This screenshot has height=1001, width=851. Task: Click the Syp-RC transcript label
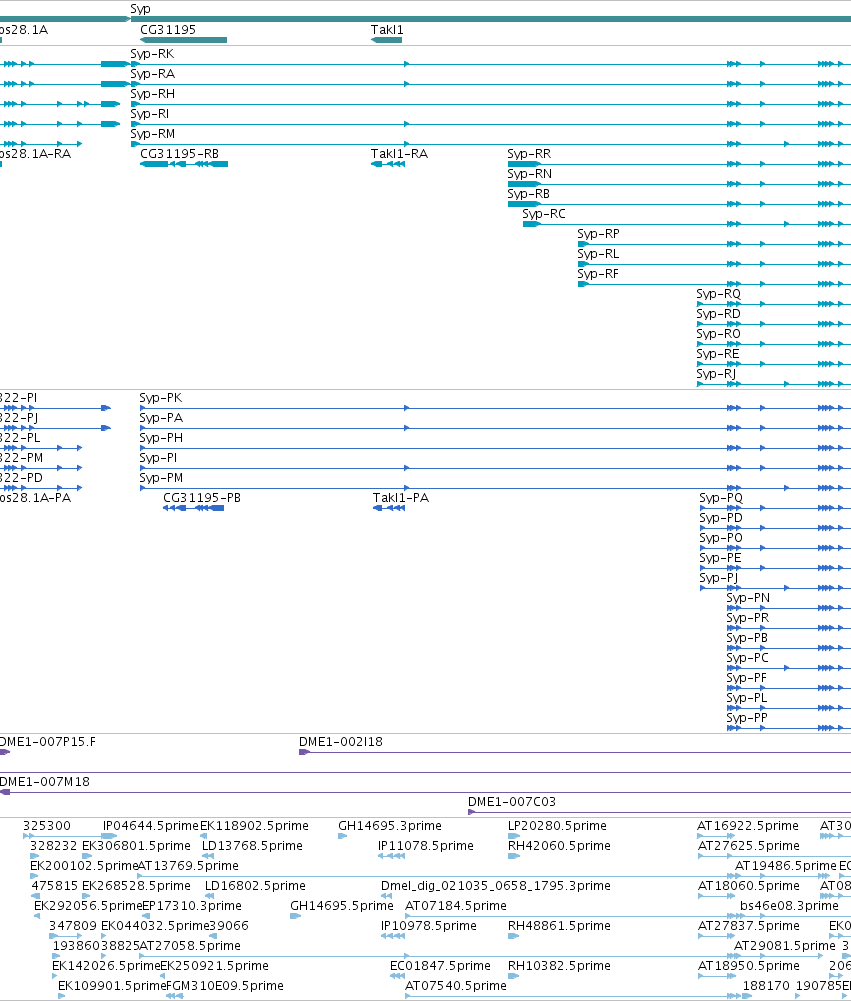click(x=544, y=214)
